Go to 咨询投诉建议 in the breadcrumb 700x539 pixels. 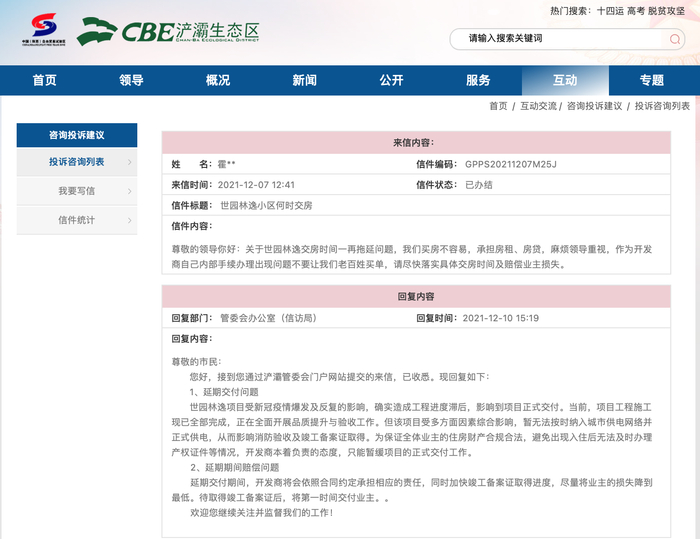click(x=594, y=106)
